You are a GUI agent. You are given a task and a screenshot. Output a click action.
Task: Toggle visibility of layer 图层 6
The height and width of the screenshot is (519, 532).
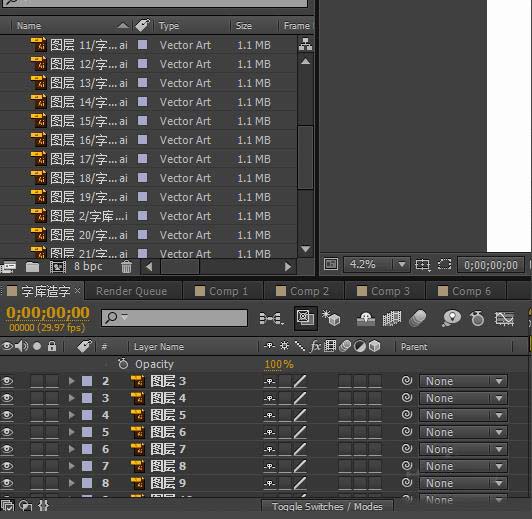7,432
